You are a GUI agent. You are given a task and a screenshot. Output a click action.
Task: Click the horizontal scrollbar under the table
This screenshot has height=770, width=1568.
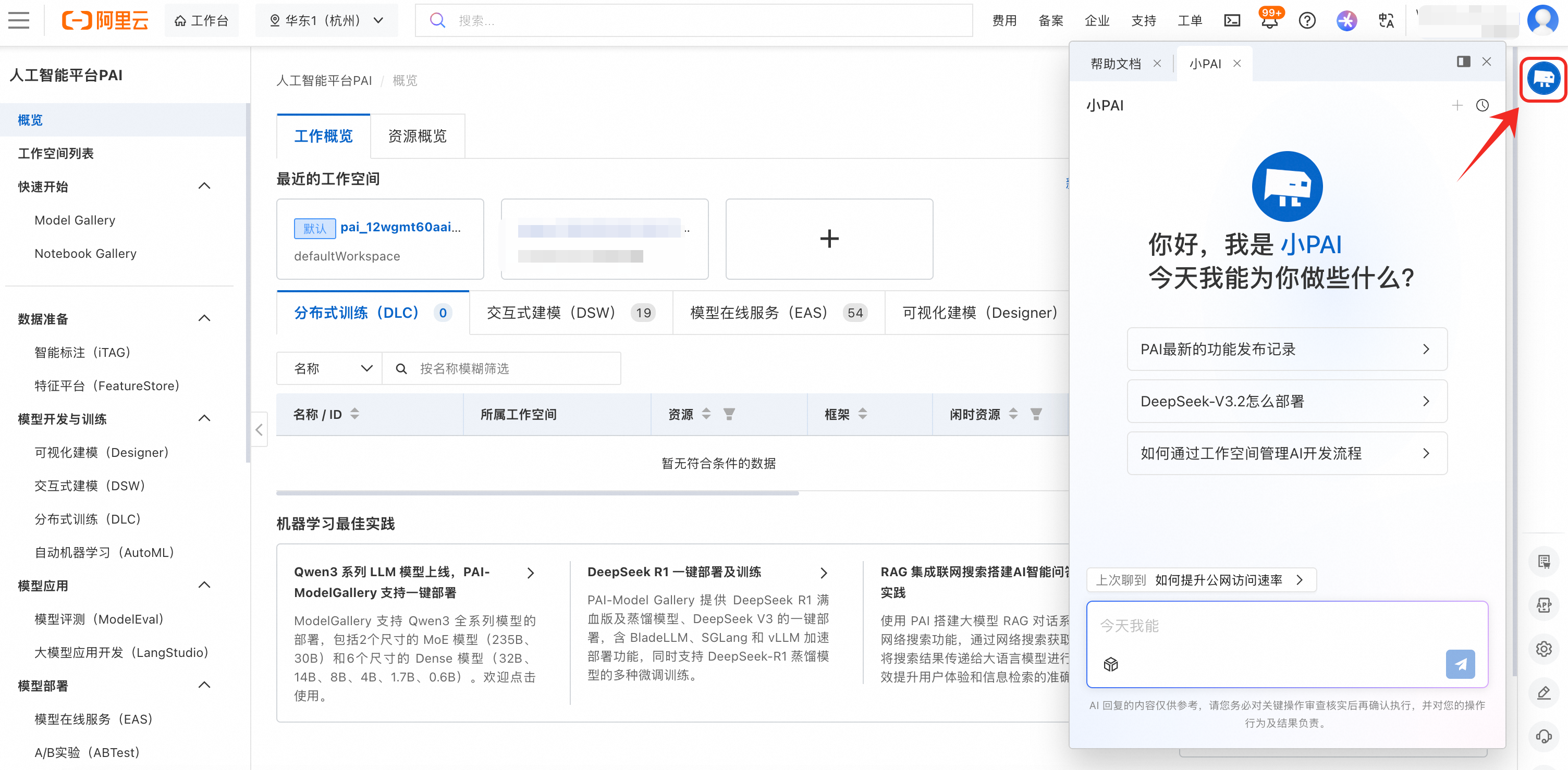coord(537,493)
